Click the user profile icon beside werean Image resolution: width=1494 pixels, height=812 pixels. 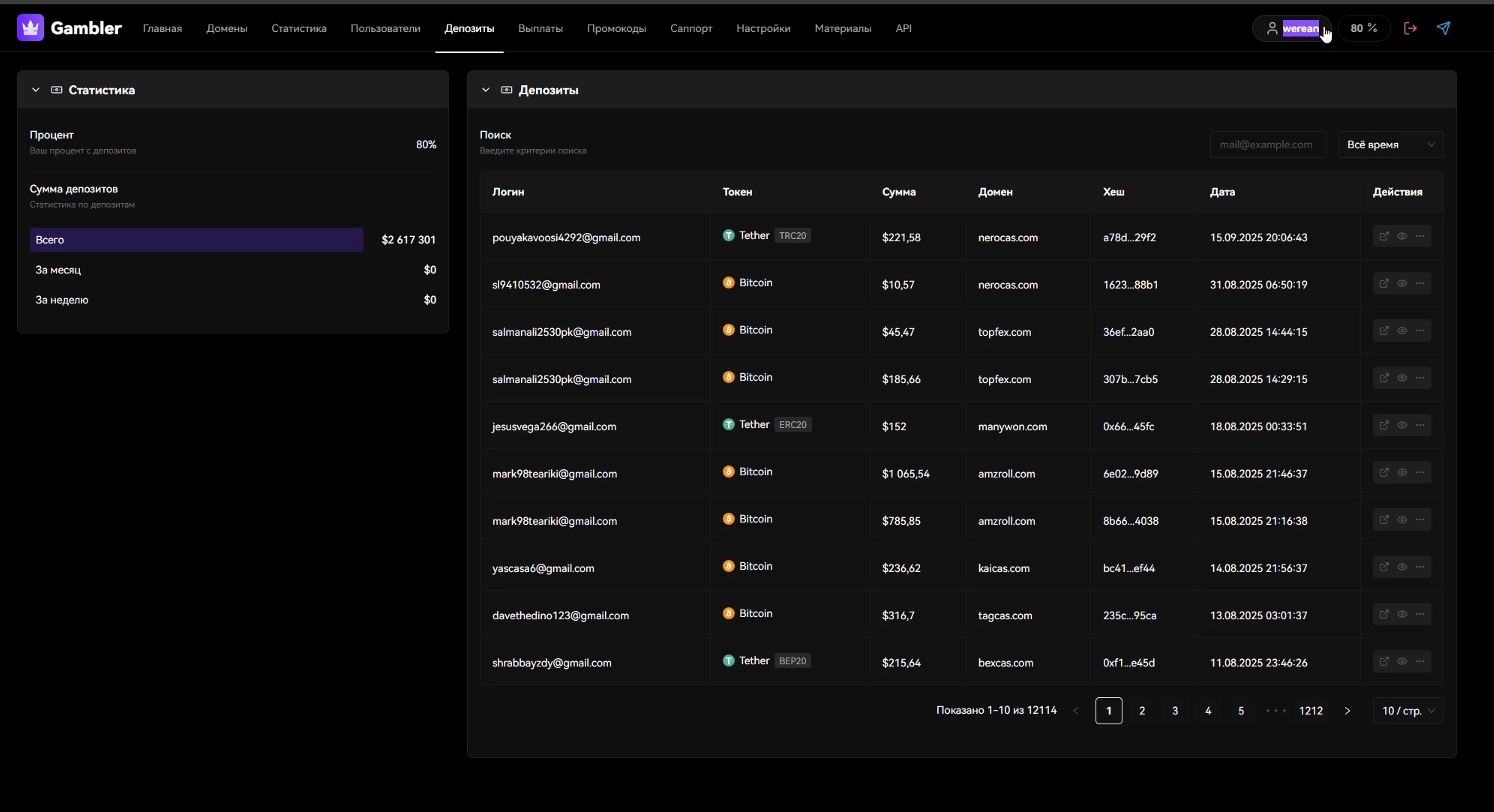coord(1272,28)
